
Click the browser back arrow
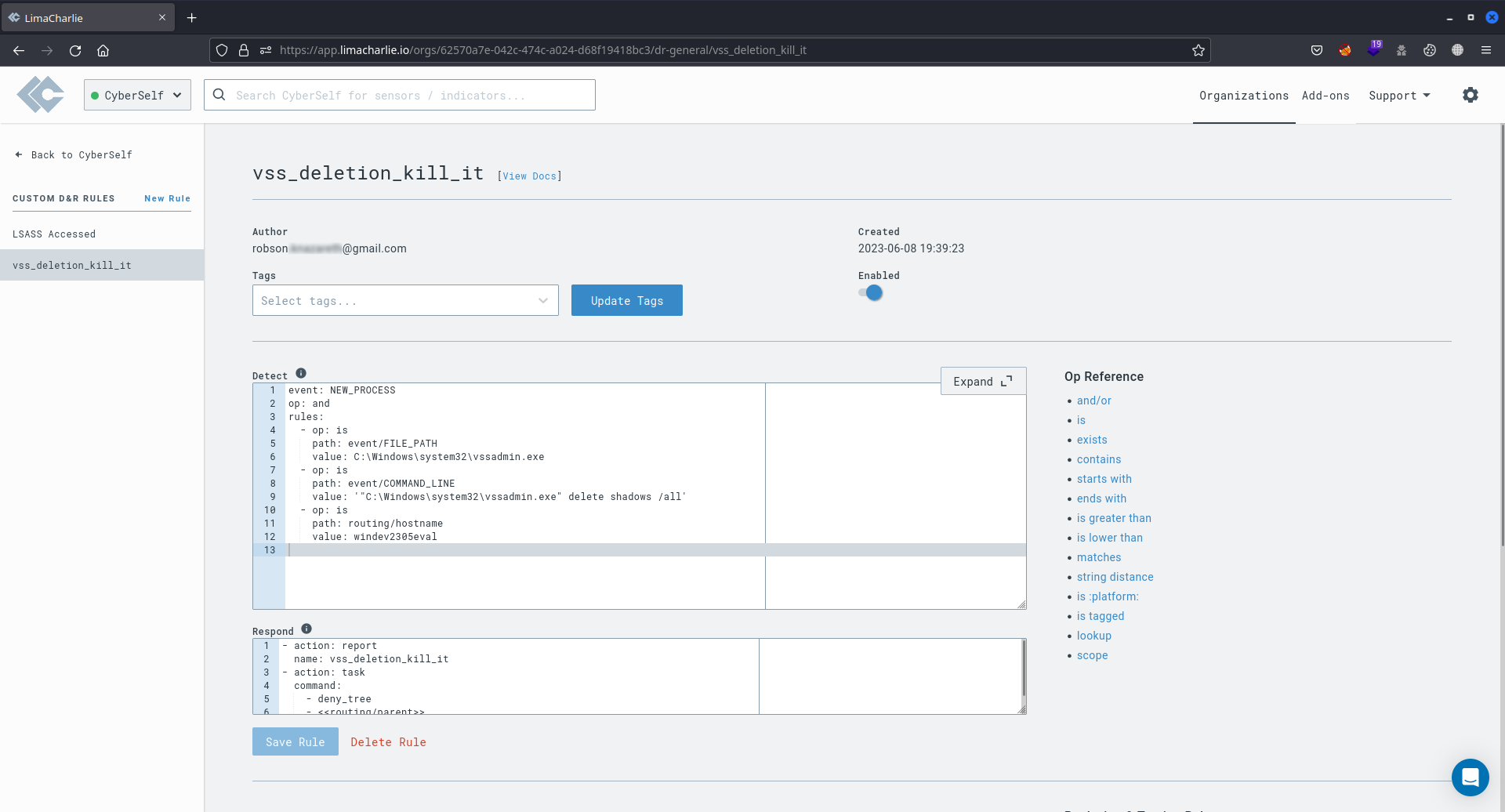(19, 50)
